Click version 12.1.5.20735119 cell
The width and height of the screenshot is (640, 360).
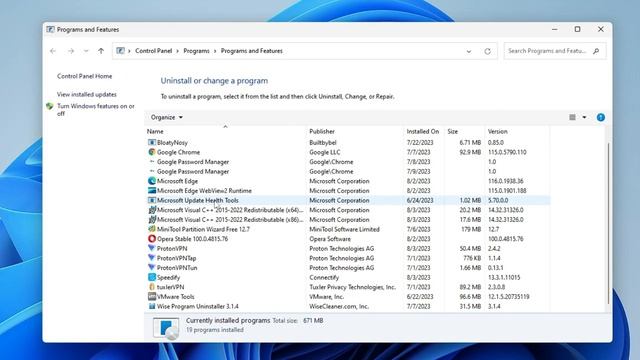point(509,297)
